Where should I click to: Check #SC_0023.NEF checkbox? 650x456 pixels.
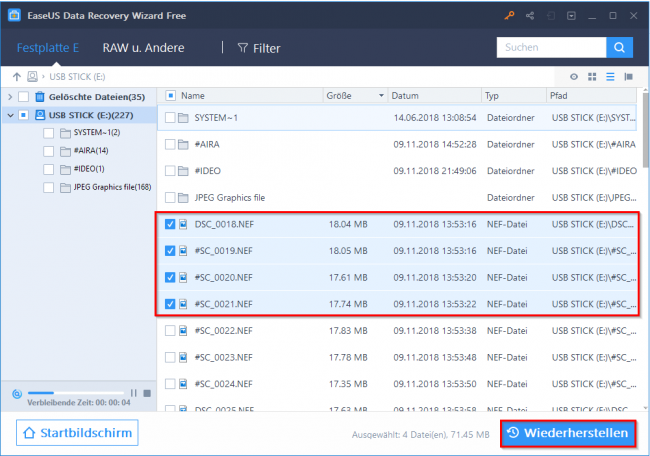point(170,357)
